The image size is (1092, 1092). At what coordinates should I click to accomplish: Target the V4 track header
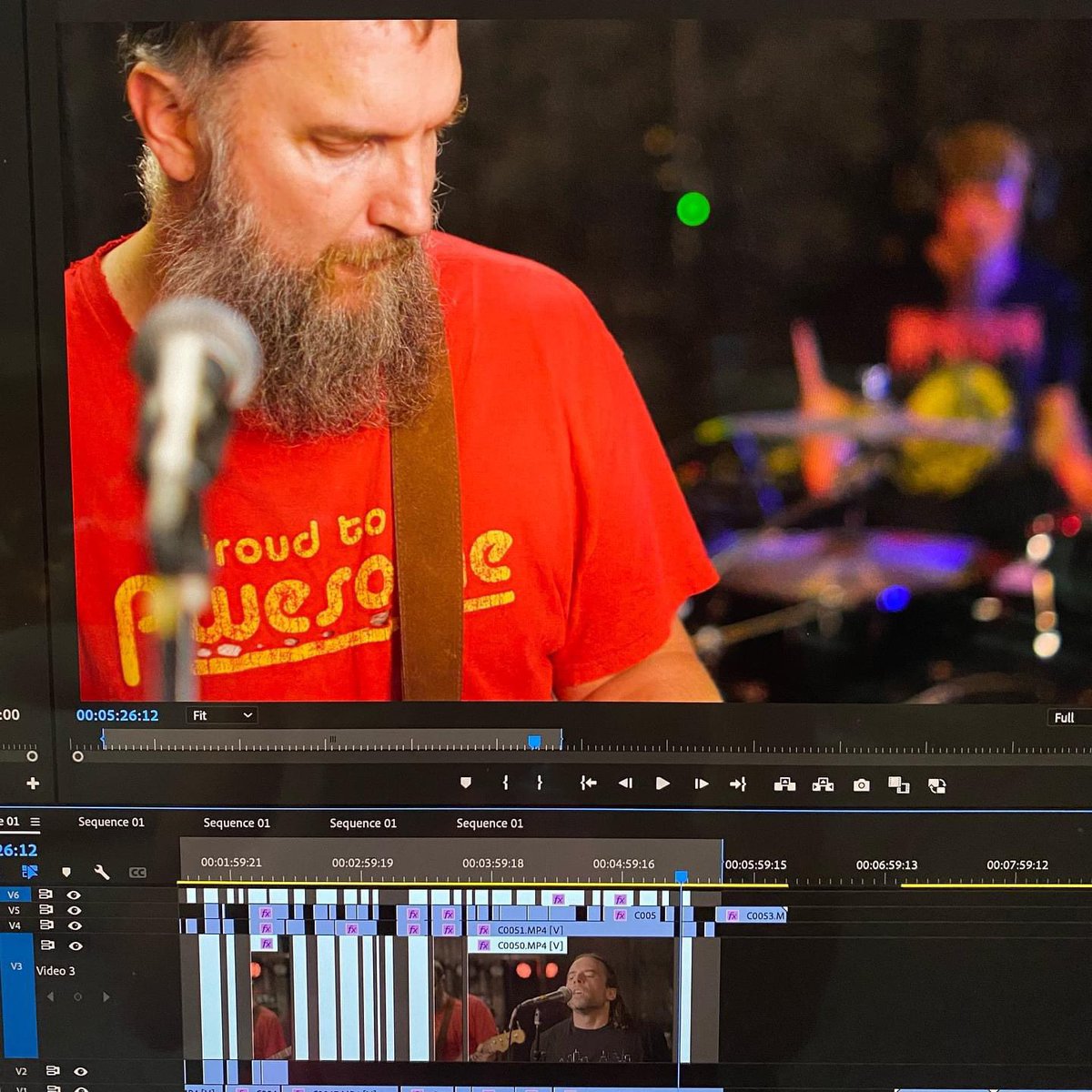pos(15,925)
